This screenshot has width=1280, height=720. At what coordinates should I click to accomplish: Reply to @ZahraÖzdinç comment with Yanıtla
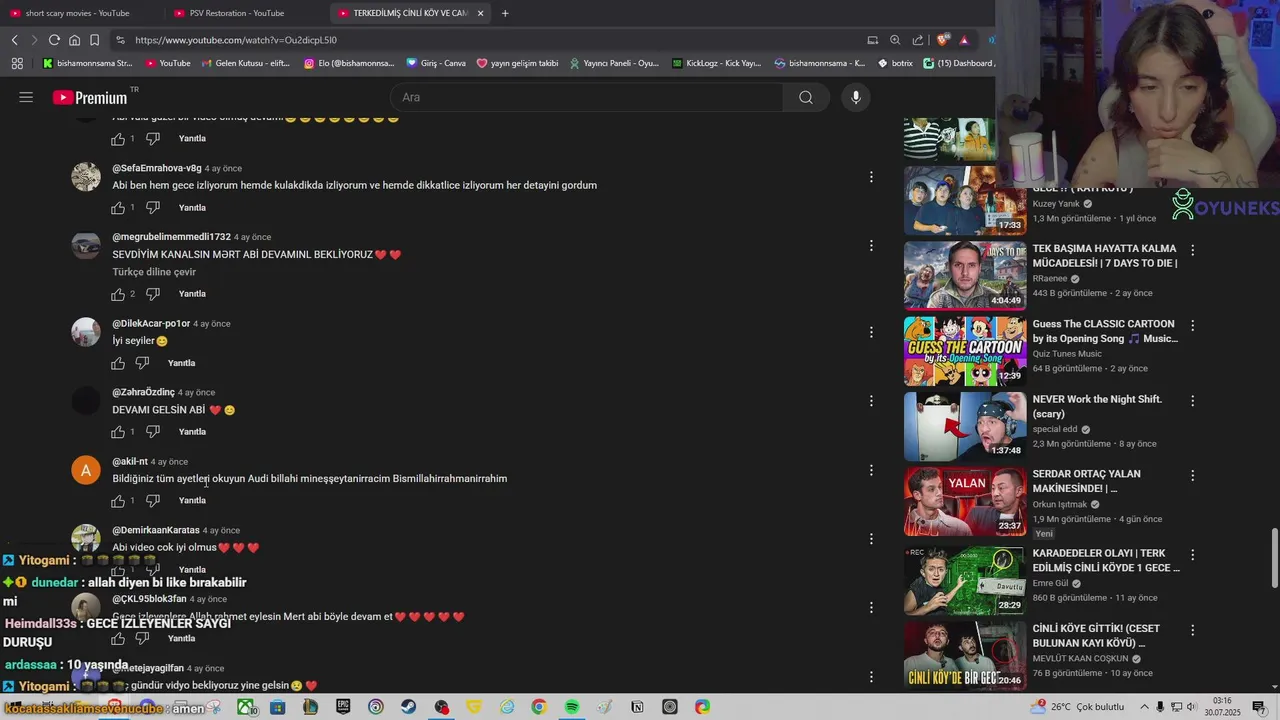(x=192, y=432)
